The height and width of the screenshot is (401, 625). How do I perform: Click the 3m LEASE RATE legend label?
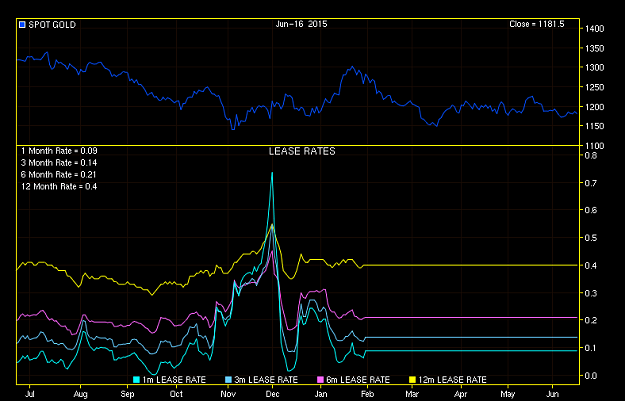266,380
